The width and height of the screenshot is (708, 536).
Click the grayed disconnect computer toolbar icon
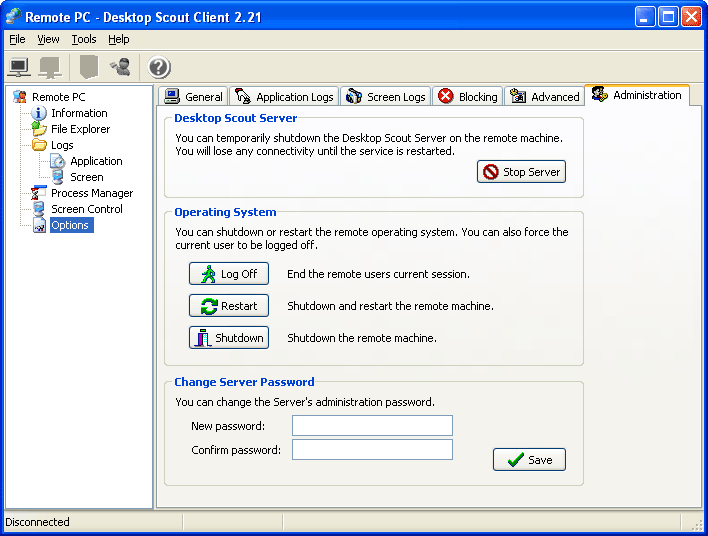[x=50, y=67]
